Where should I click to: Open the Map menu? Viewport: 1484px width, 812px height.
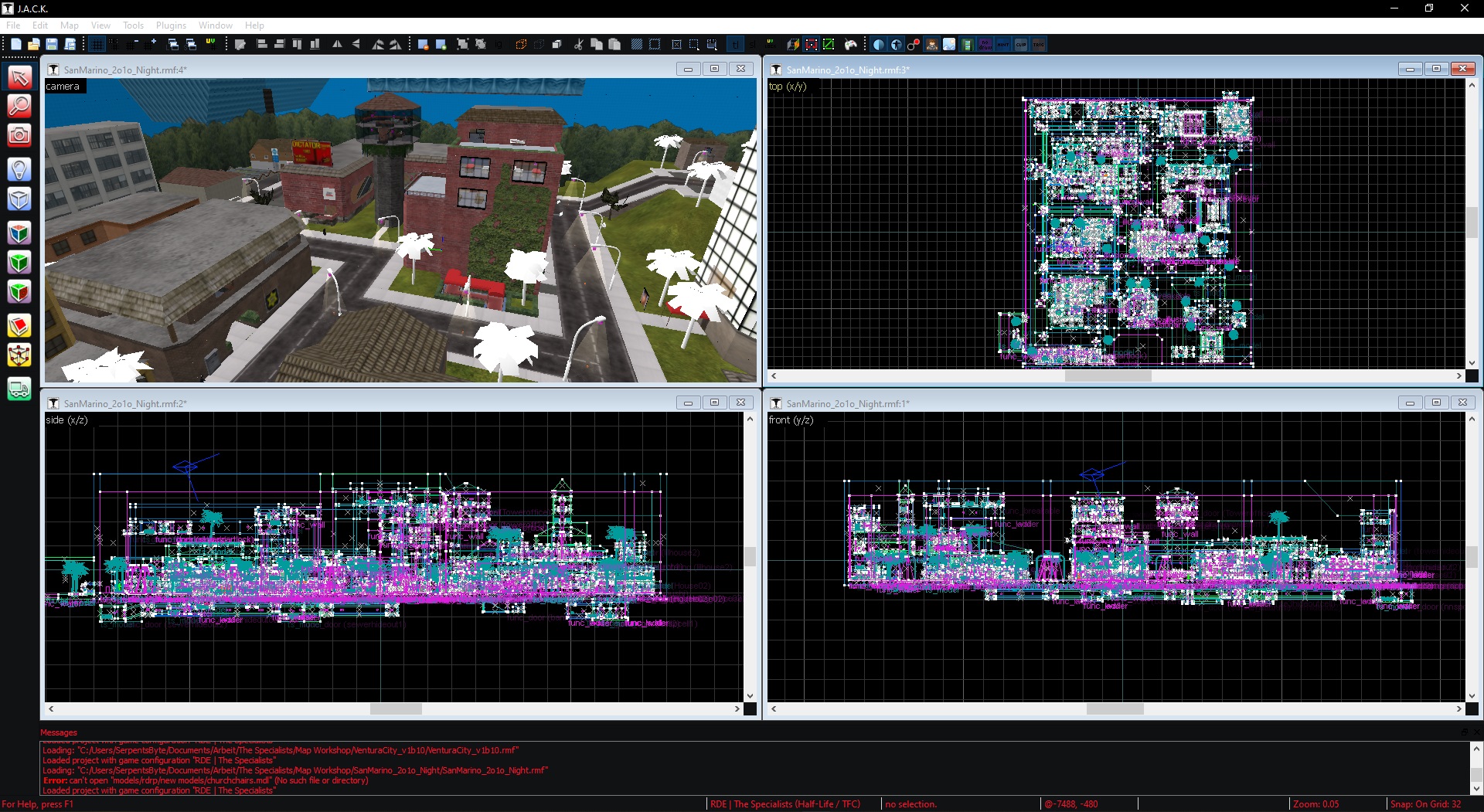pyautogui.click(x=70, y=25)
